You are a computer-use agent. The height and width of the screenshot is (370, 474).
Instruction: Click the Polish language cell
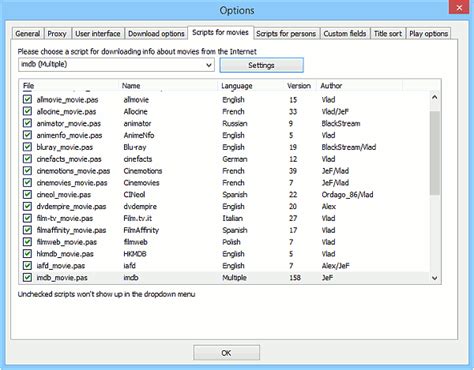pyautogui.click(x=231, y=242)
